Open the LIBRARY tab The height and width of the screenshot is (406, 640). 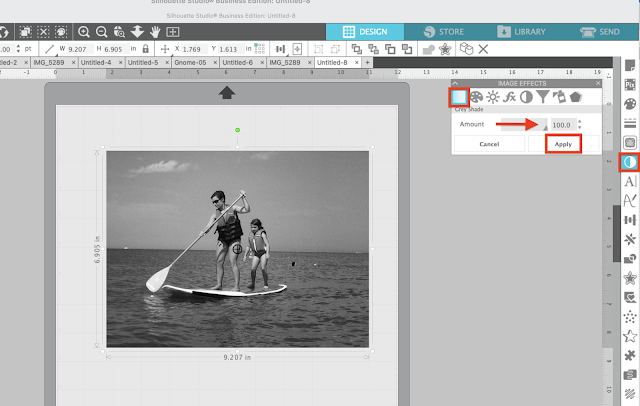click(521, 32)
